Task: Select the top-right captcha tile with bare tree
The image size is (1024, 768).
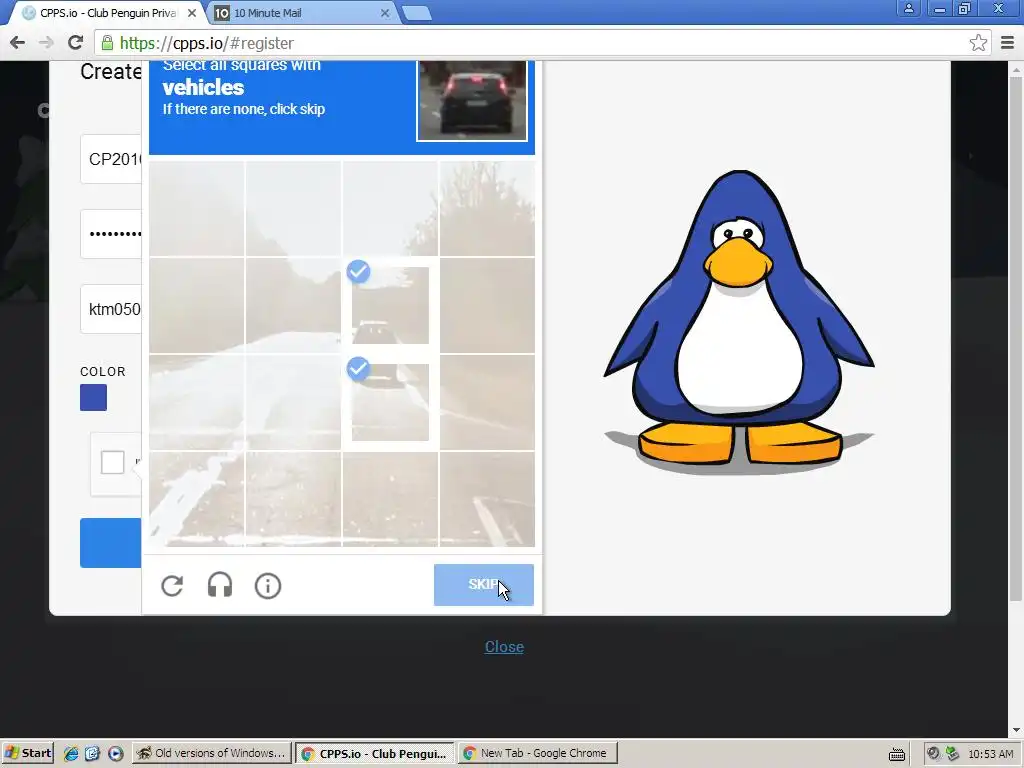Action: [487, 209]
